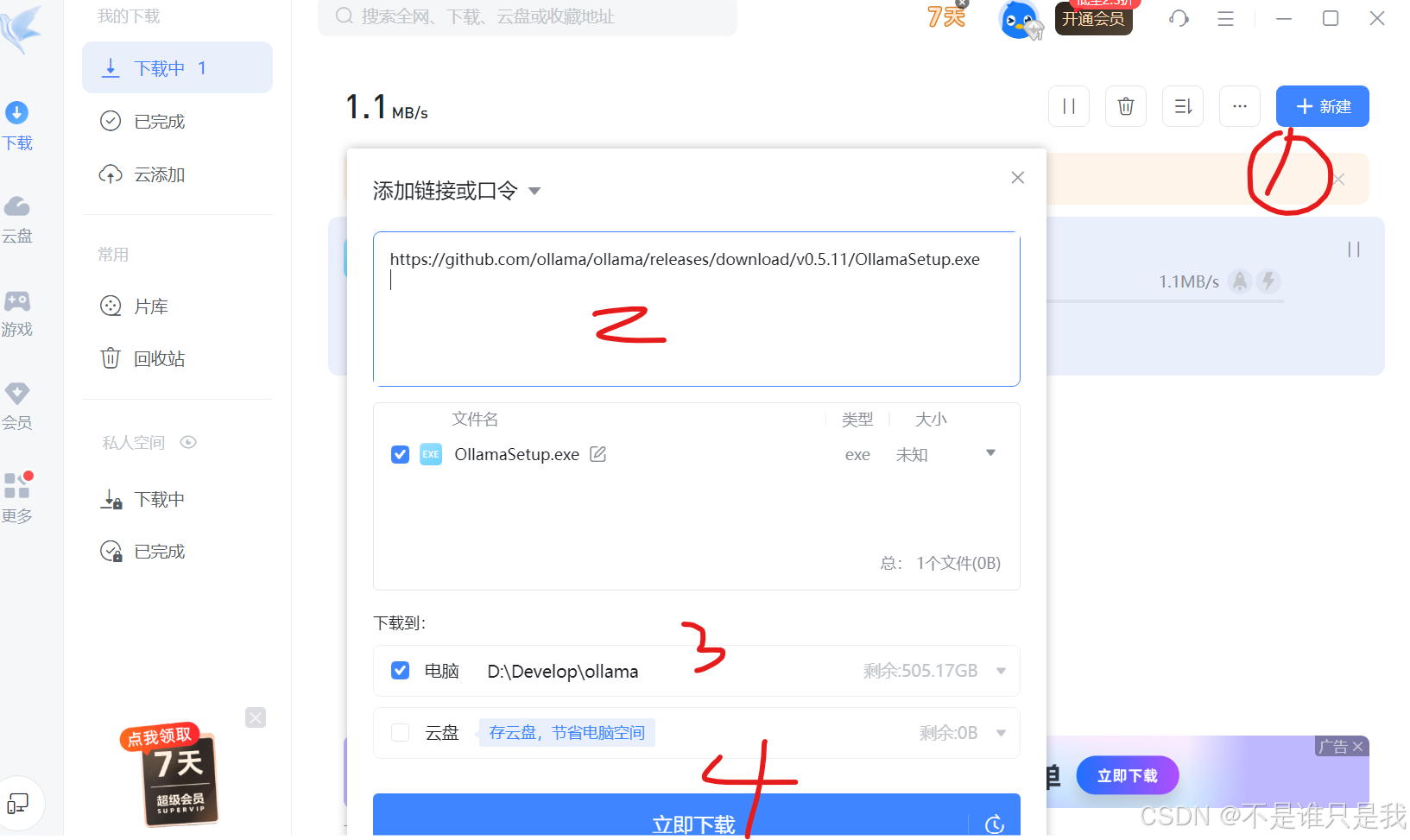This screenshot has width=1410, height=840.
Task: Click the search box 搜索全网、下载、云盘或收藏地址
Action: point(528,16)
